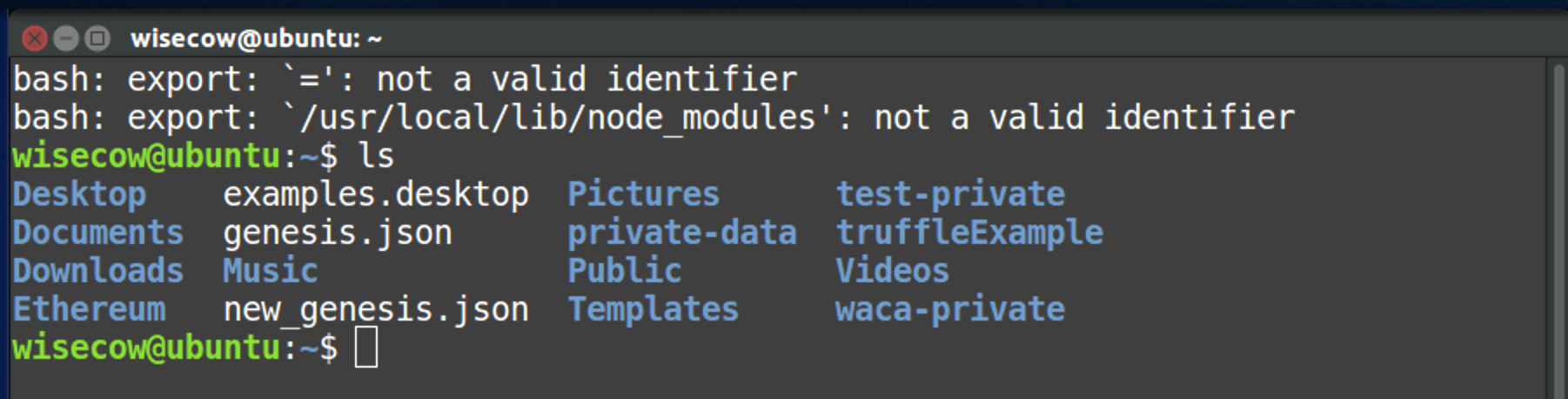The width and height of the screenshot is (1568, 399).
Task: Click the terminal vertical scrollbar
Action: coord(1558,228)
